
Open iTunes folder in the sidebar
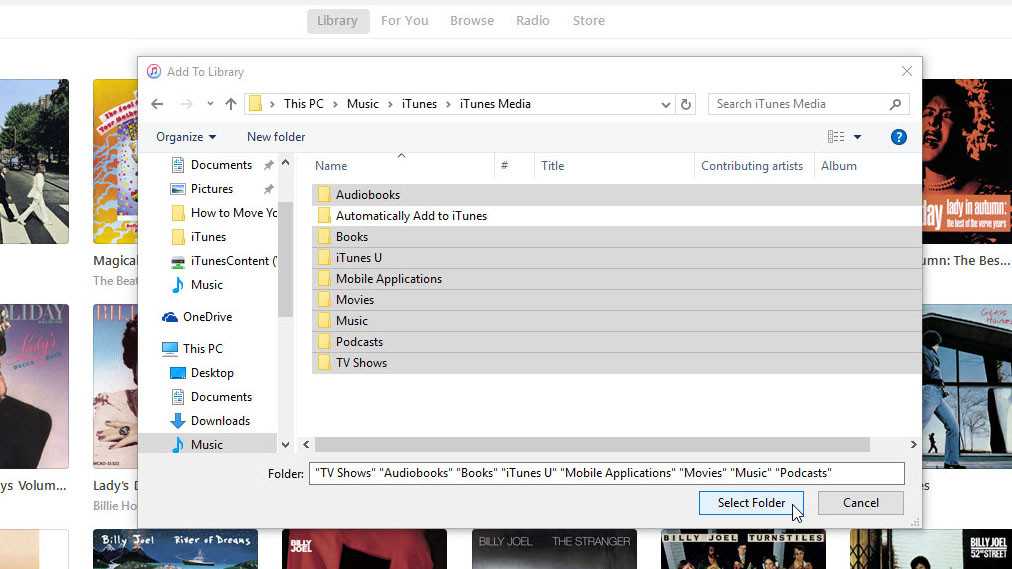199,237
